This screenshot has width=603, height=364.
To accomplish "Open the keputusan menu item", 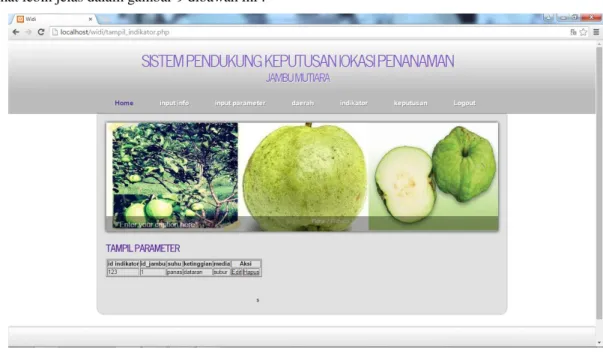I will [410, 103].
